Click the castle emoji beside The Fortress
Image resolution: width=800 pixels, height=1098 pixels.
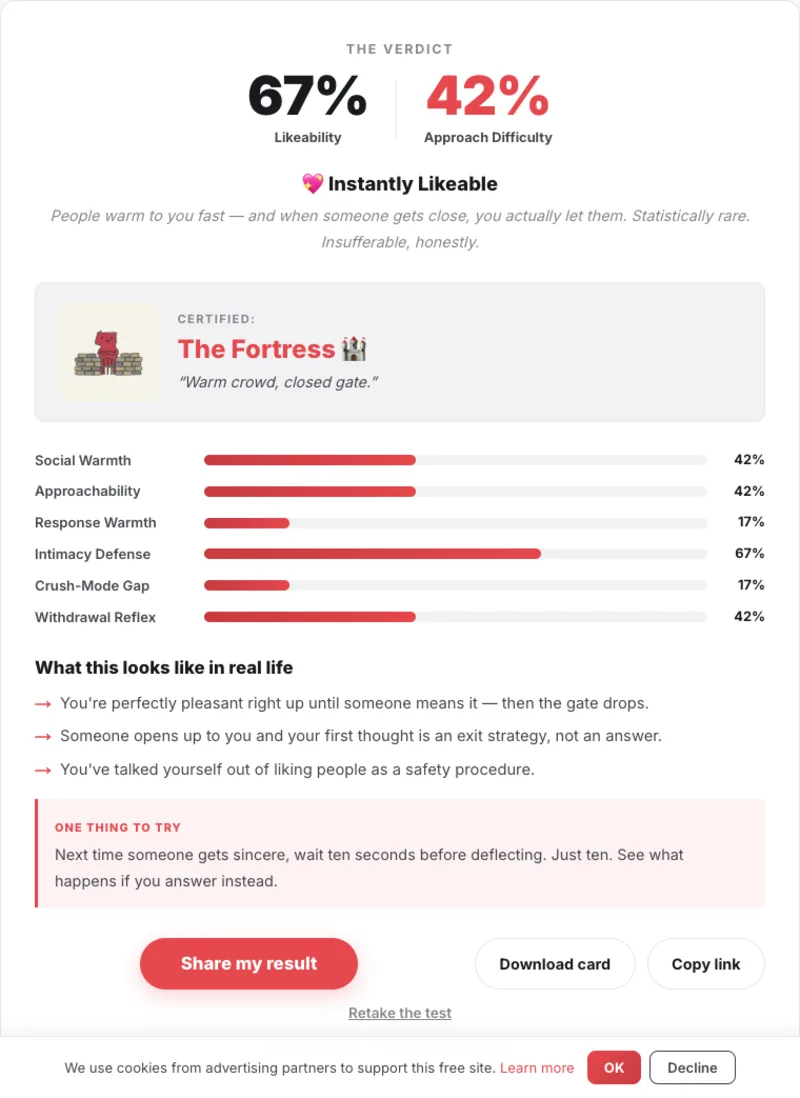click(354, 349)
